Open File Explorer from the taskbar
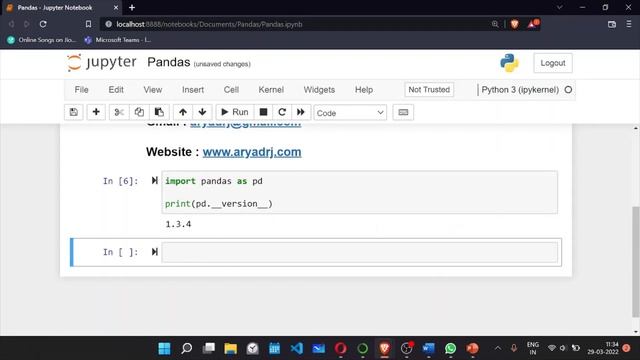 (231, 348)
